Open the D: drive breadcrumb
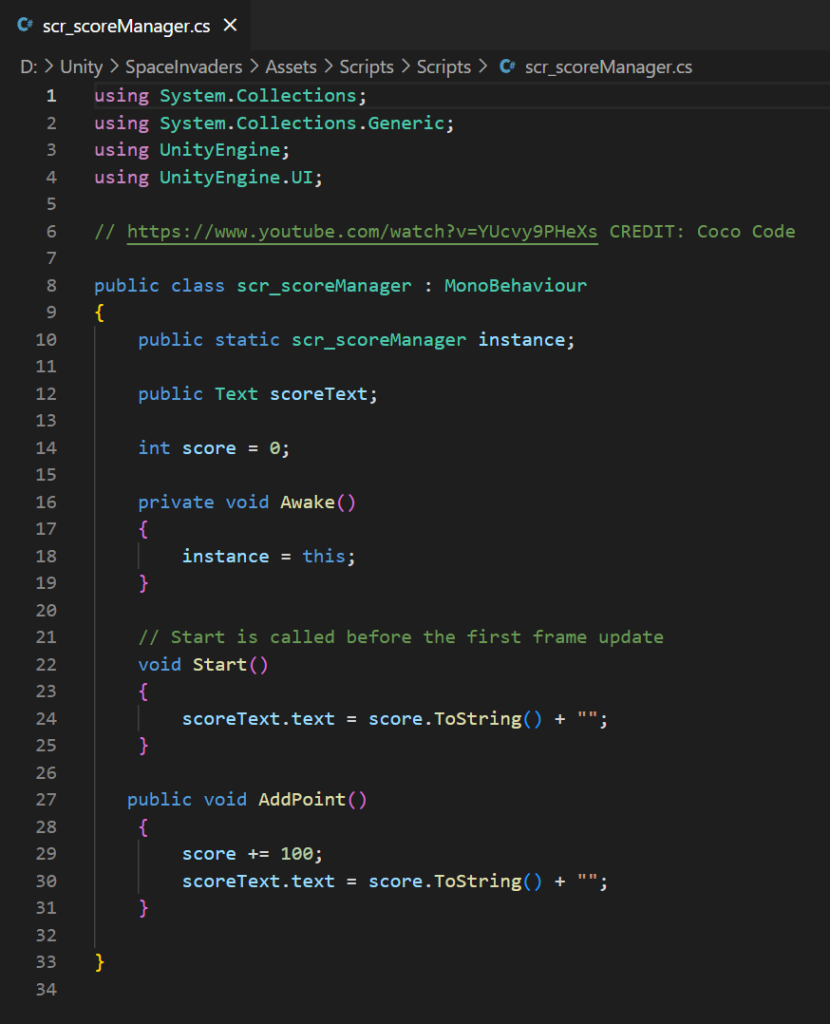830x1024 pixels. click(27, 67)
